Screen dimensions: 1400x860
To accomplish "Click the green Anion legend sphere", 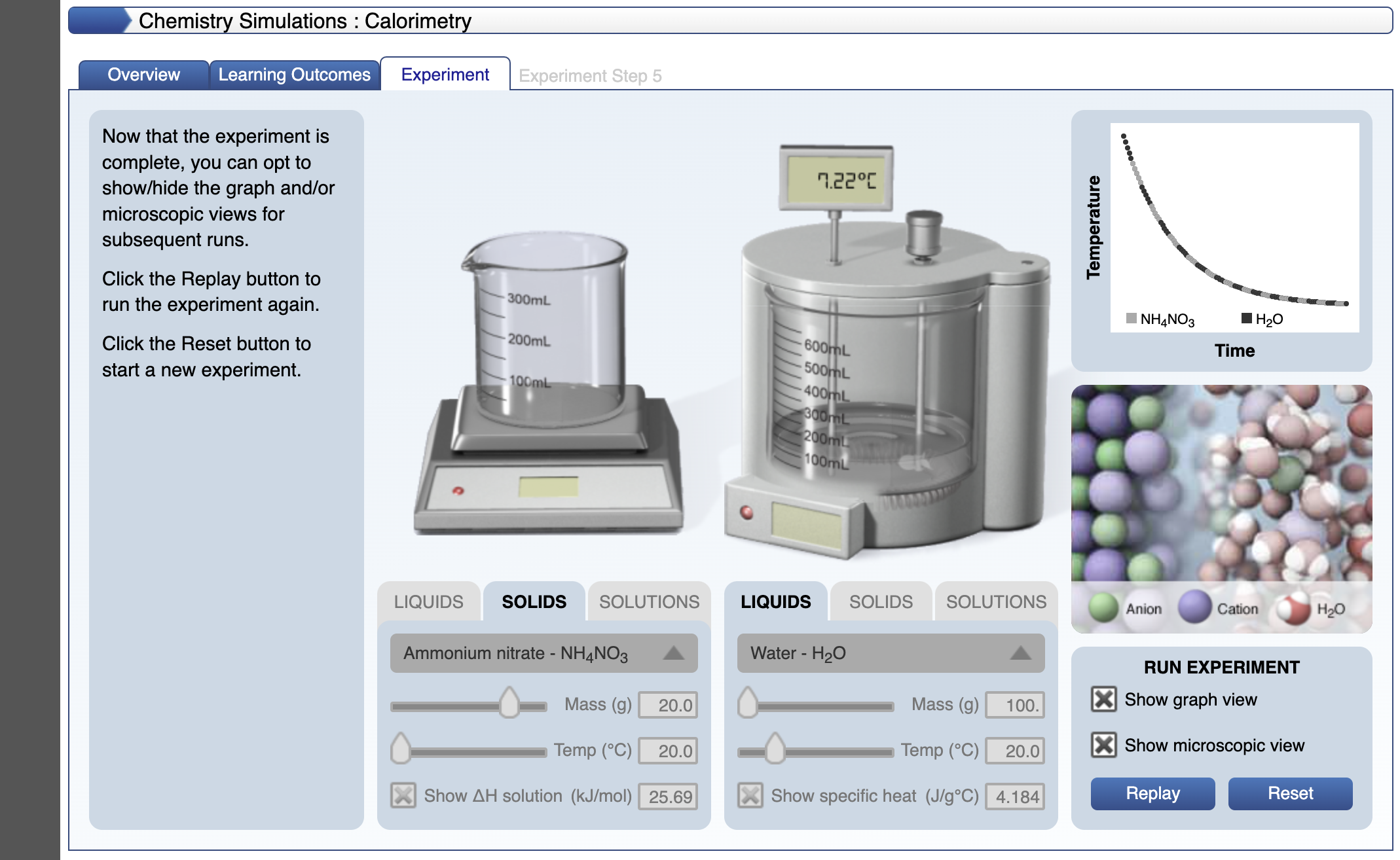I will [x=1103, y=608].
